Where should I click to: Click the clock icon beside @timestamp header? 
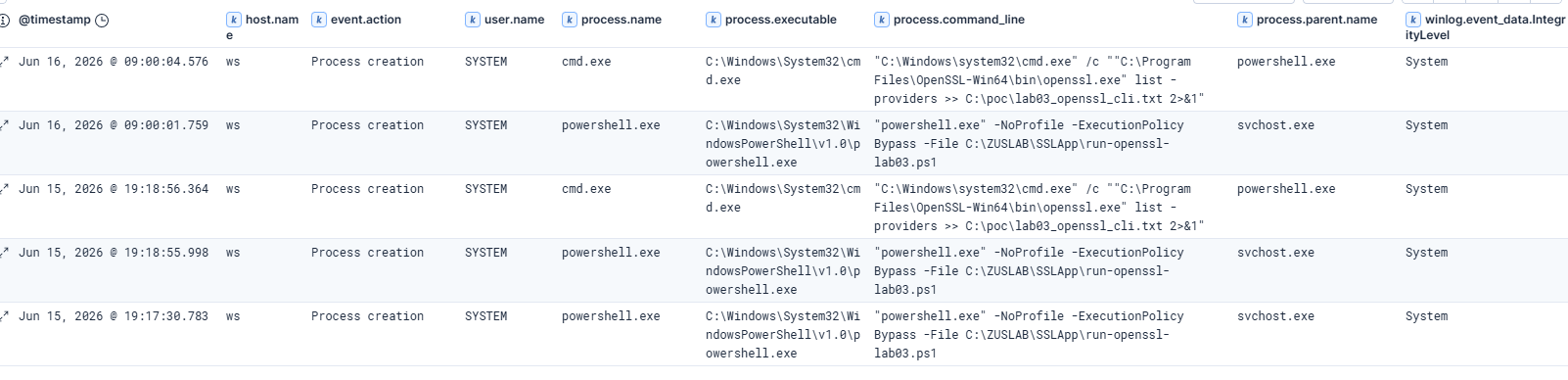pos(102,20)
